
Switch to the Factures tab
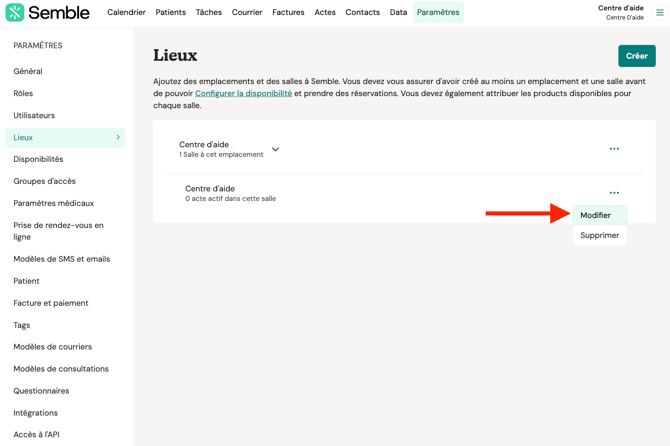point(288,13)
